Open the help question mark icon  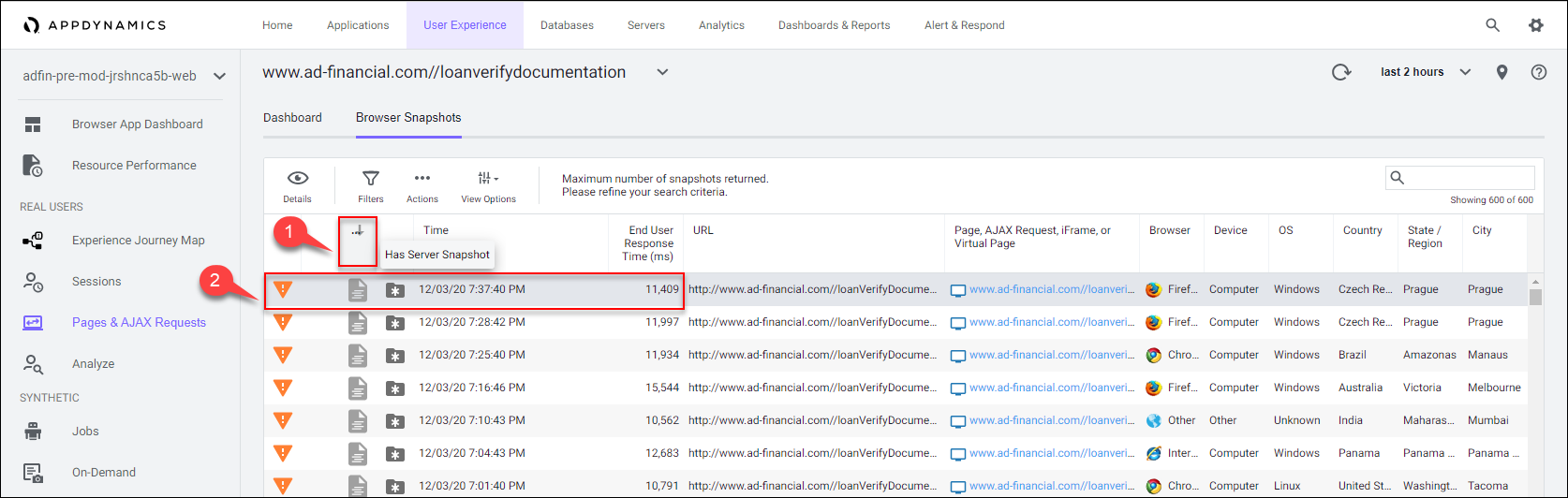click(x=1539, y=72)
